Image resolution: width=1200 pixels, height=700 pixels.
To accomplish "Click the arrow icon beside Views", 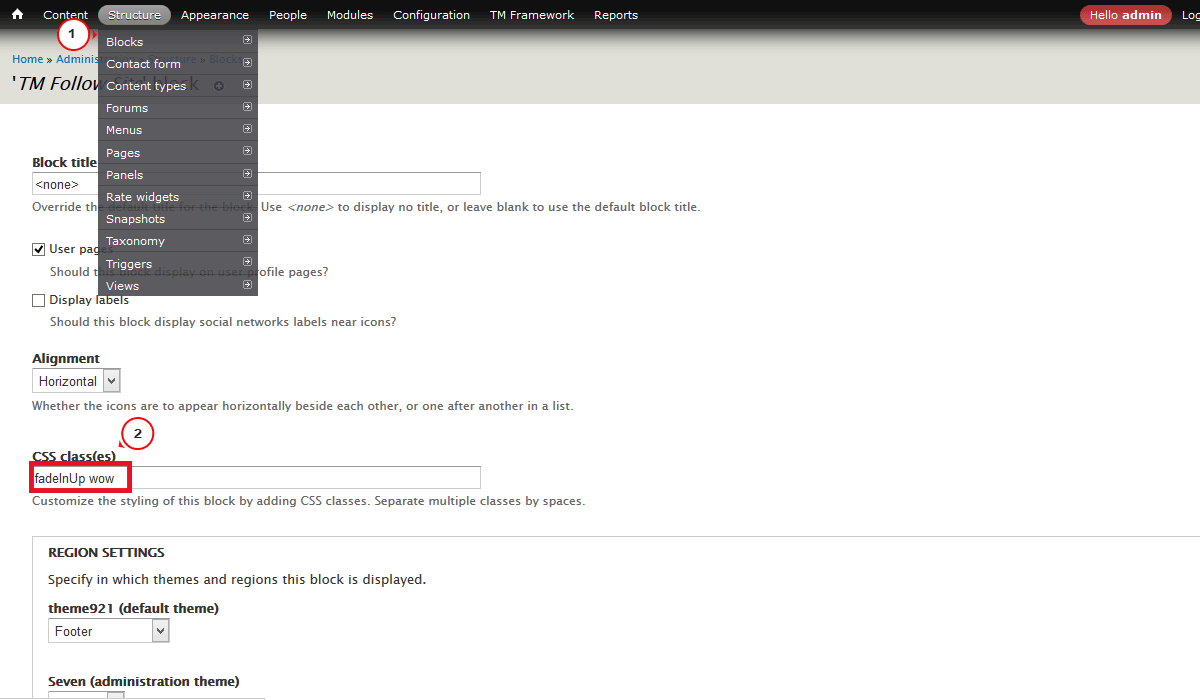I will [x=247, y=285].
